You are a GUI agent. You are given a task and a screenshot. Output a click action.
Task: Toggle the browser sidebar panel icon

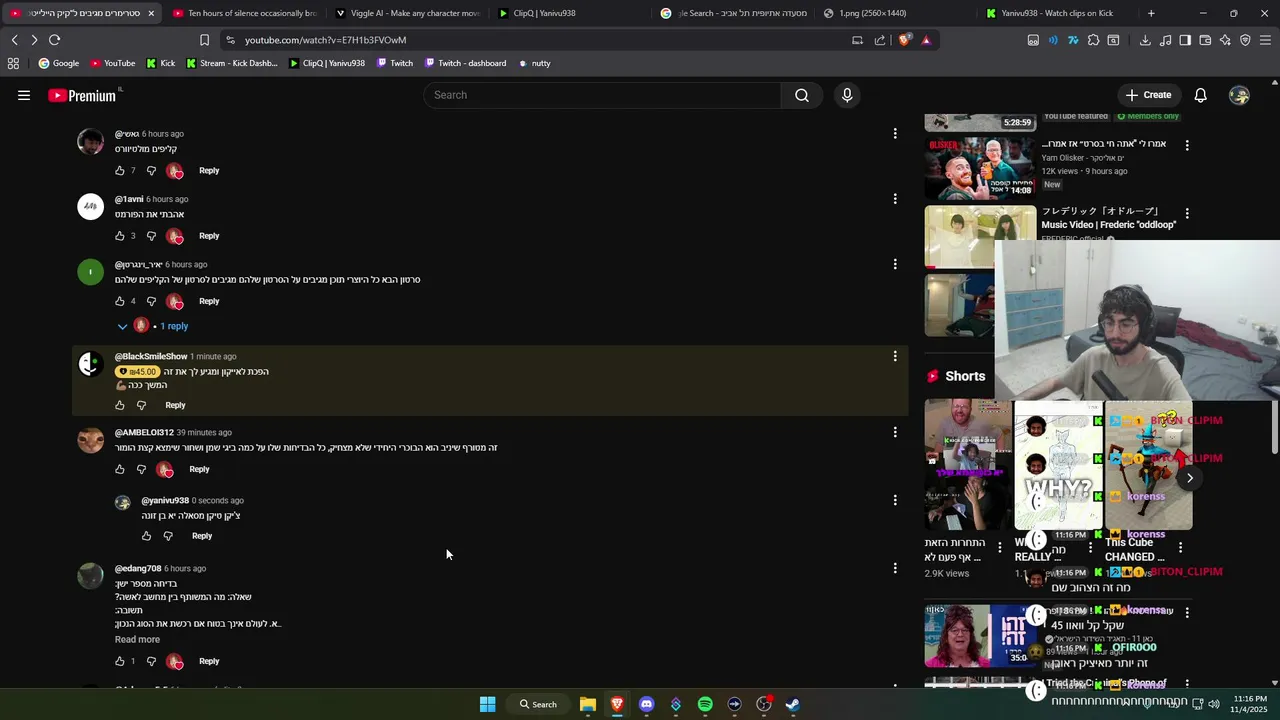pyautogui.click(x=1185, y=40)
